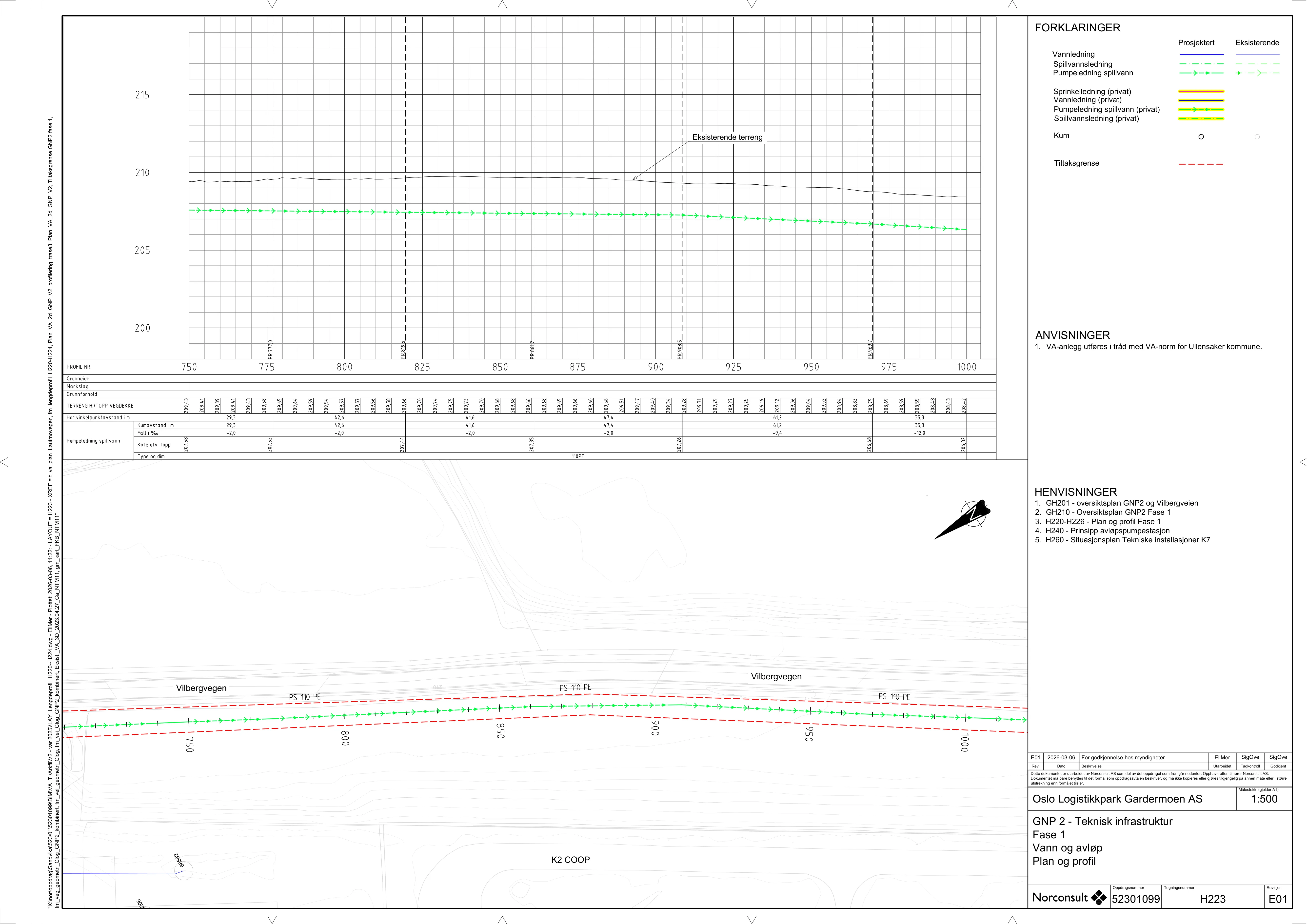Select the HENVISNINGER heading
Image resolution: width=1307 pixels, height=924 pixels.
click(1075, 492)
